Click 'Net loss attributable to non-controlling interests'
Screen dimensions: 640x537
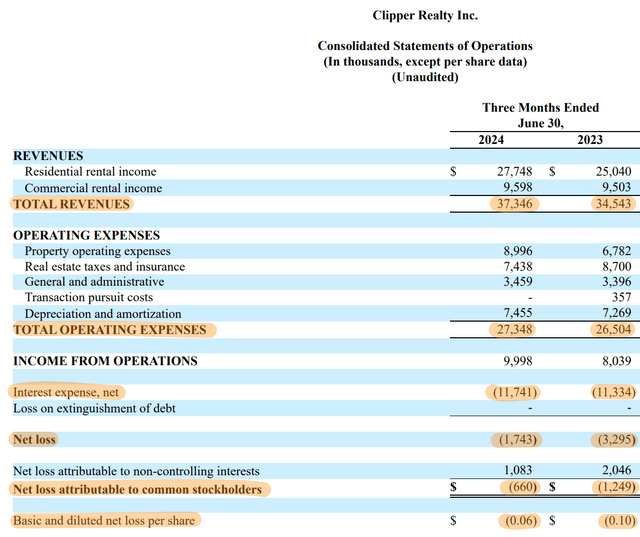coord(136,471)
